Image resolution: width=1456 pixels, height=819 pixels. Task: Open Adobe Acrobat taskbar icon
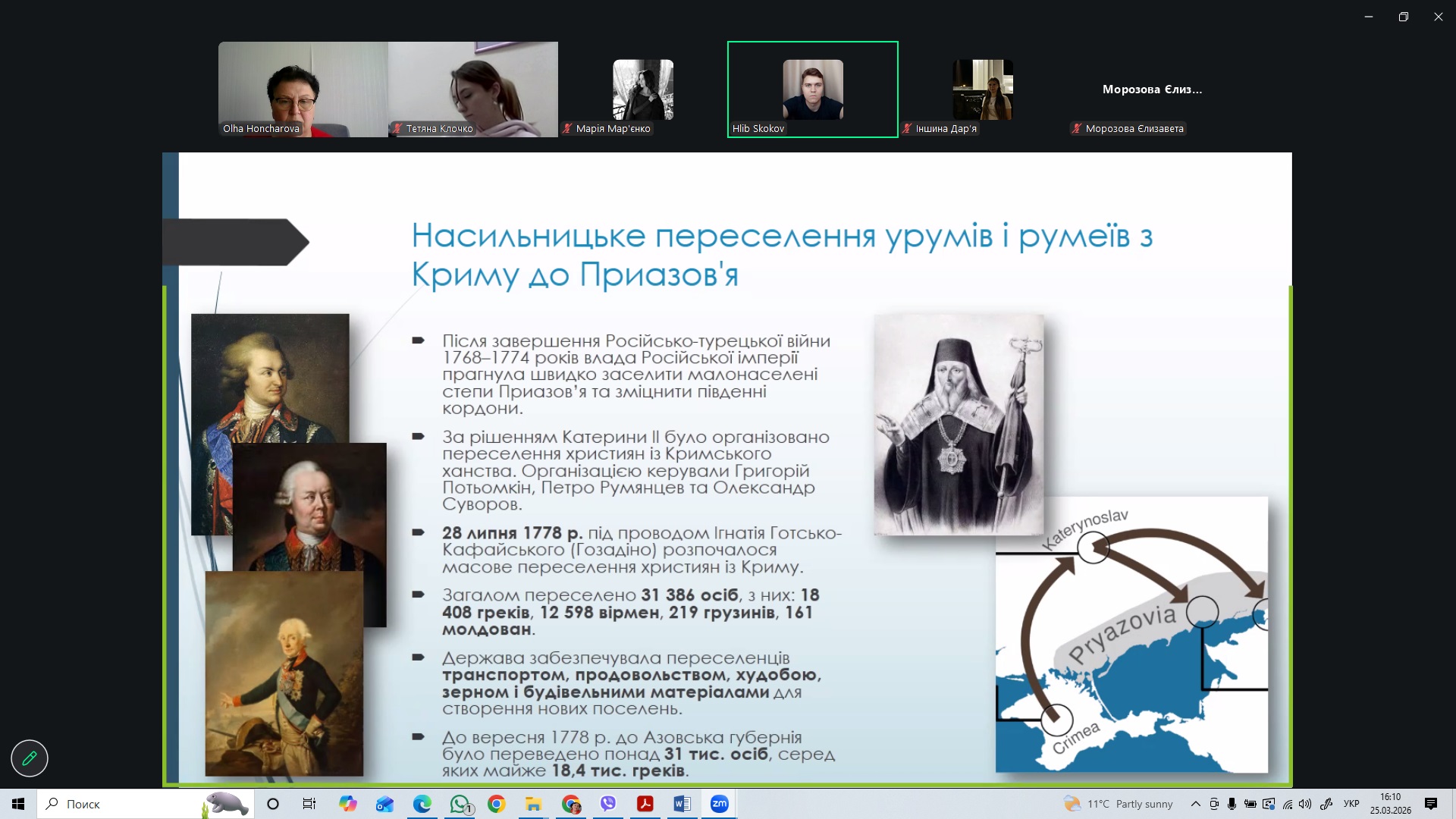point(645,804)
